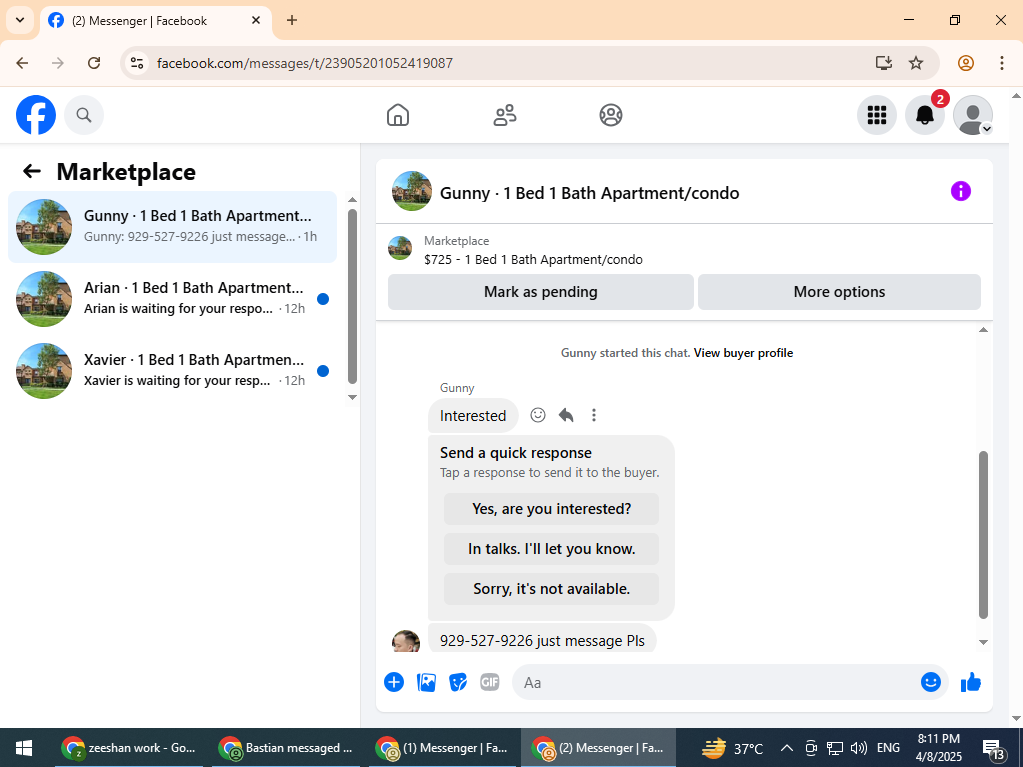This screenshot has width=1023, height=767.
Task: Attach a photo using the image icon
Action: [426, 682]
